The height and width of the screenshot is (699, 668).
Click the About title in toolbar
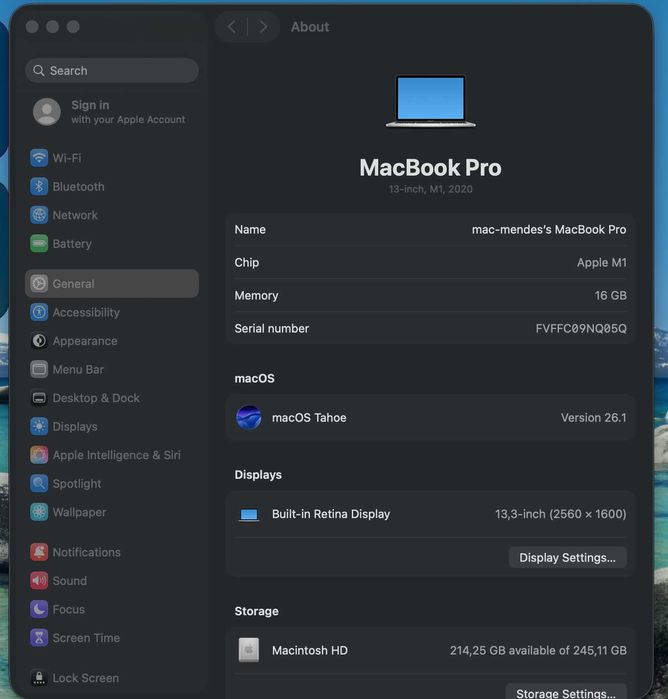[x=310, y=27]
